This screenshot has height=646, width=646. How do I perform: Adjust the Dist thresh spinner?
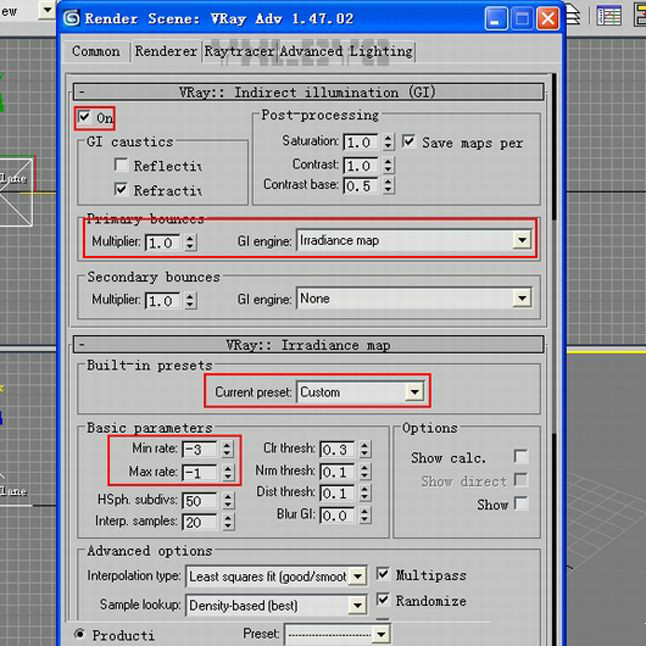pyautogui.click(x=365, y=493)
